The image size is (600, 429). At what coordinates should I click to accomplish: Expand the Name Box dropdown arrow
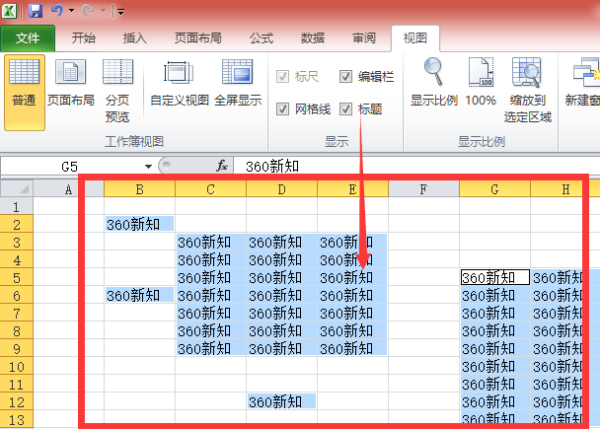point(148,166)
